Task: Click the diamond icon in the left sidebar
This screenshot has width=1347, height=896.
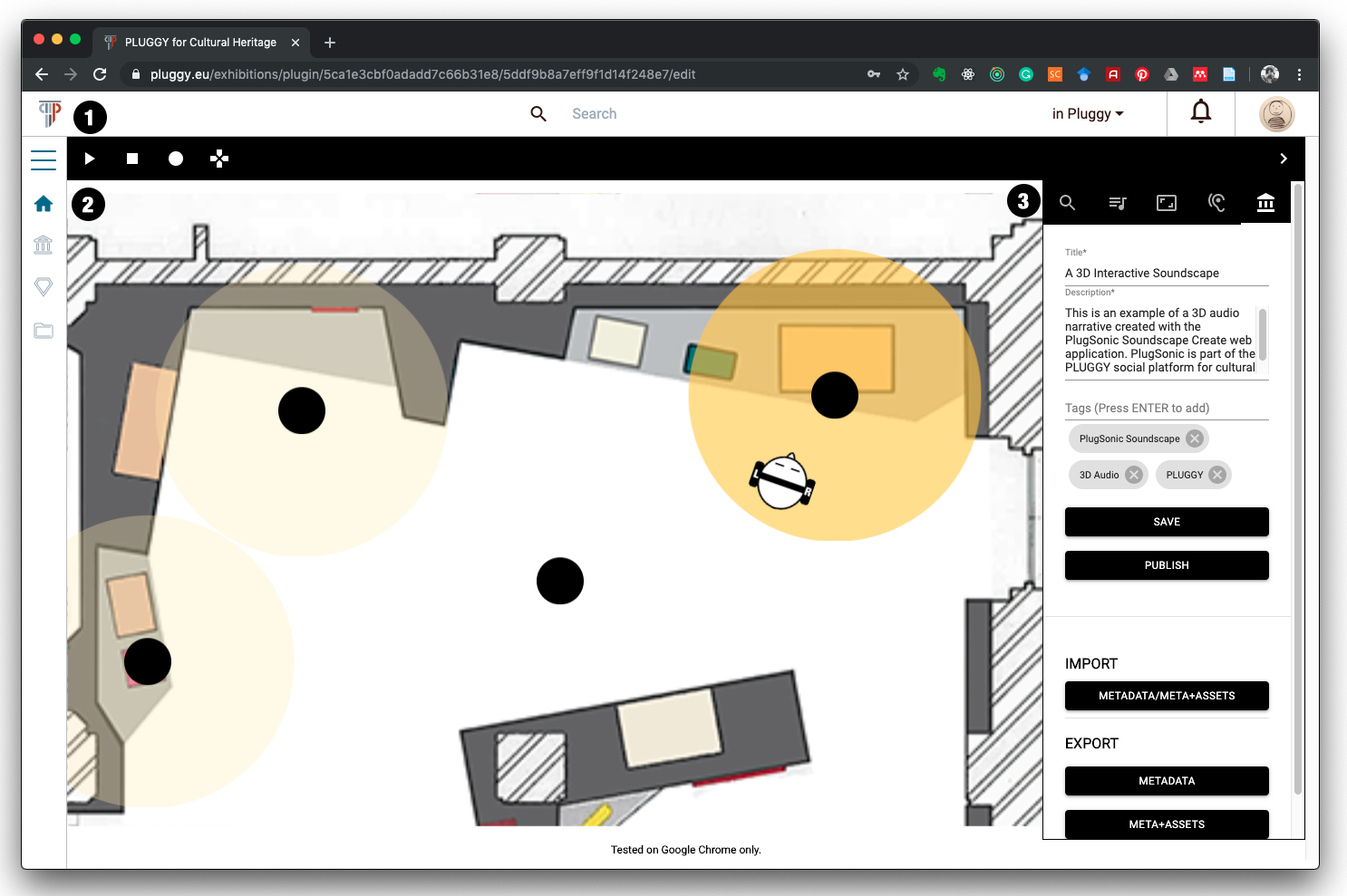Action: (44, 286)
